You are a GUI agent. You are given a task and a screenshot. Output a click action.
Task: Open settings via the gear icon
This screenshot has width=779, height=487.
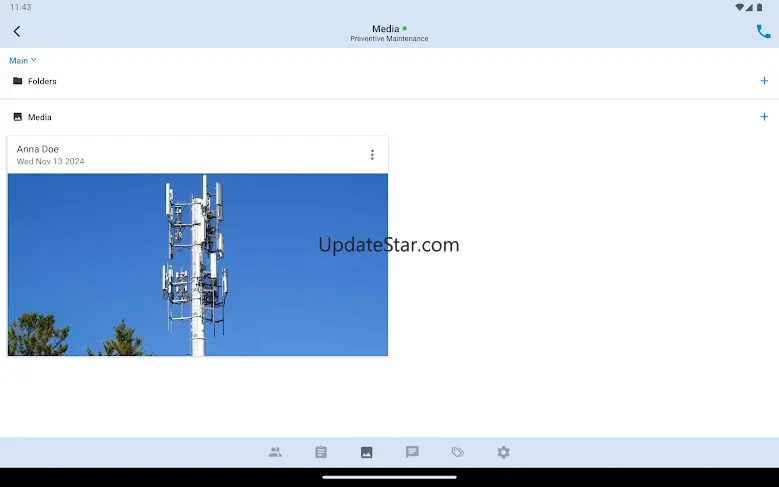(x=503, y=452)
